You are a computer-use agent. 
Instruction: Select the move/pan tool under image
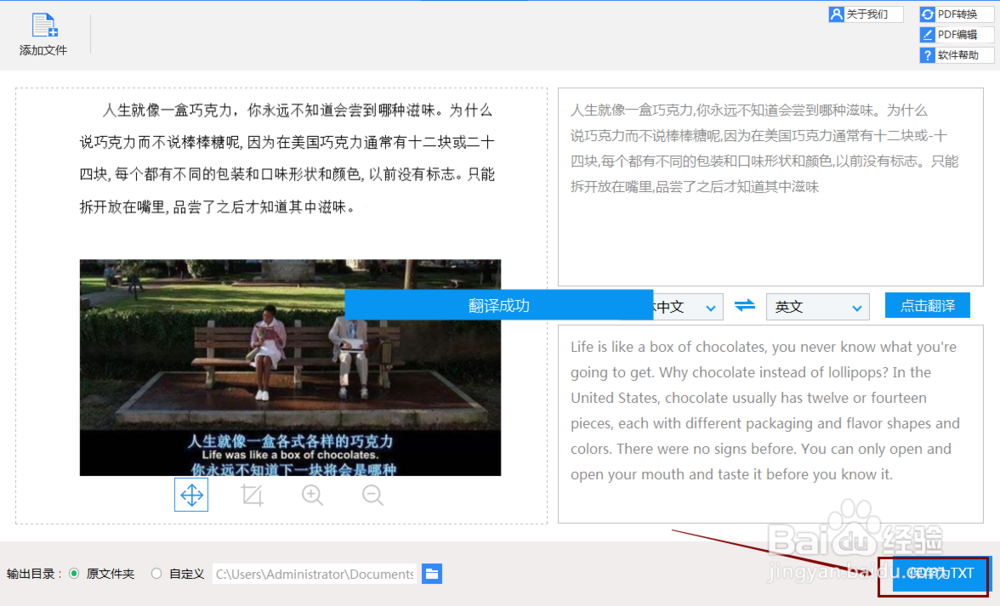tap(191, 495)
